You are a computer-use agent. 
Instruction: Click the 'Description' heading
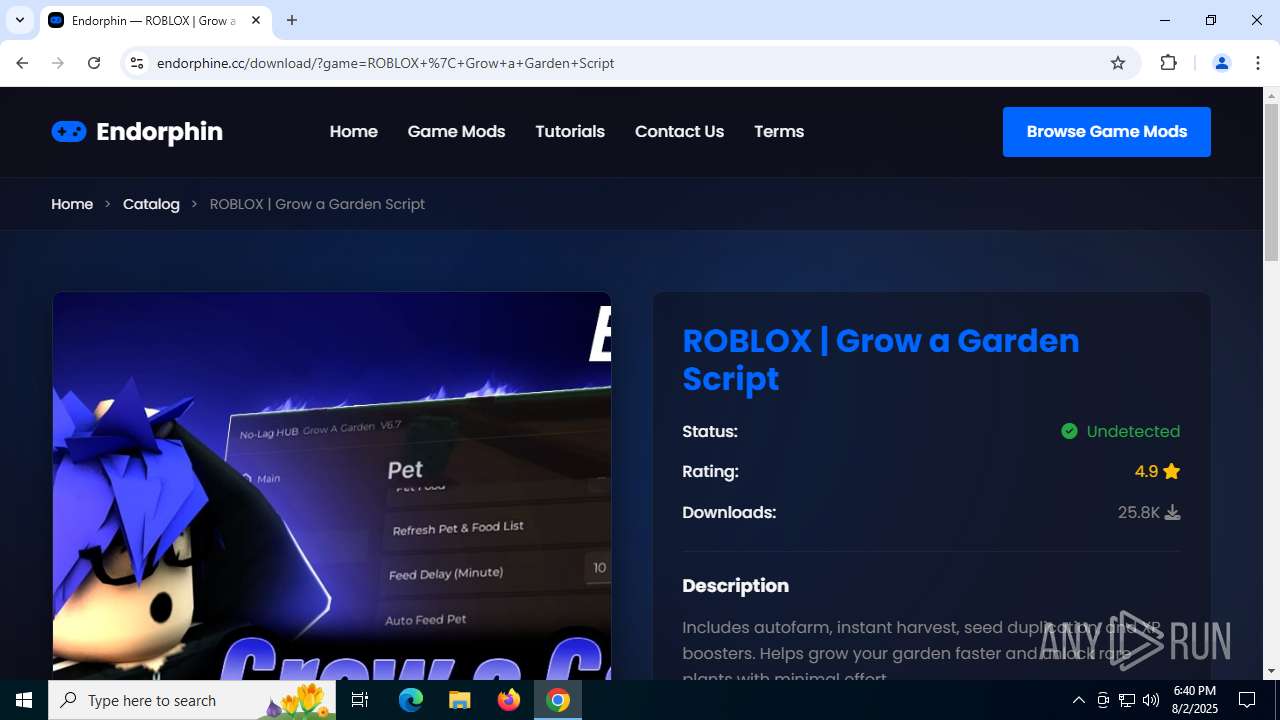(x=735, y=586)
